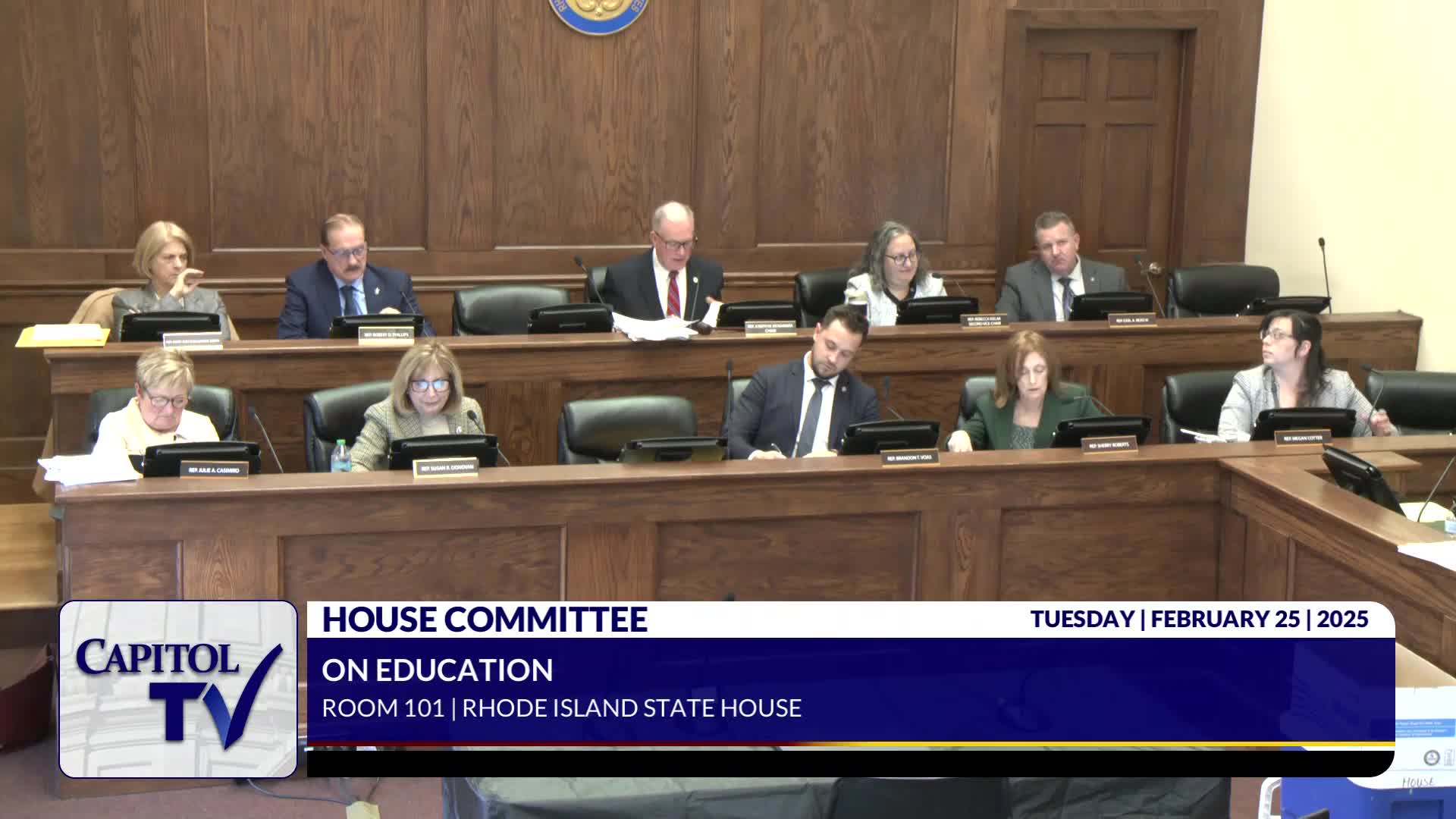The height and width of the screenshot is (819, 1456).
Task: Click the Capitol TV logo
Action: [177, 689]
